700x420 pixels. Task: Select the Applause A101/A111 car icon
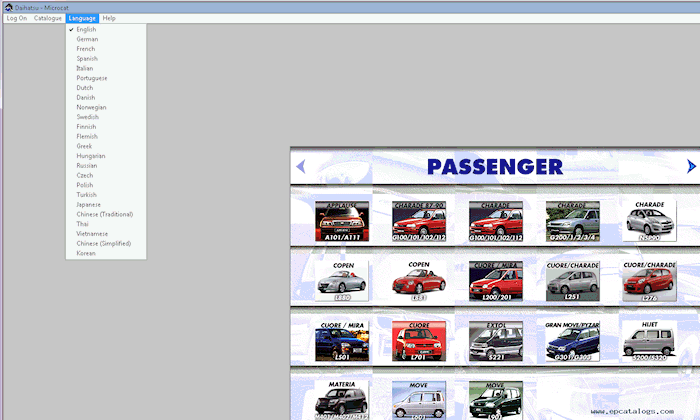click(x=342, y=221)
